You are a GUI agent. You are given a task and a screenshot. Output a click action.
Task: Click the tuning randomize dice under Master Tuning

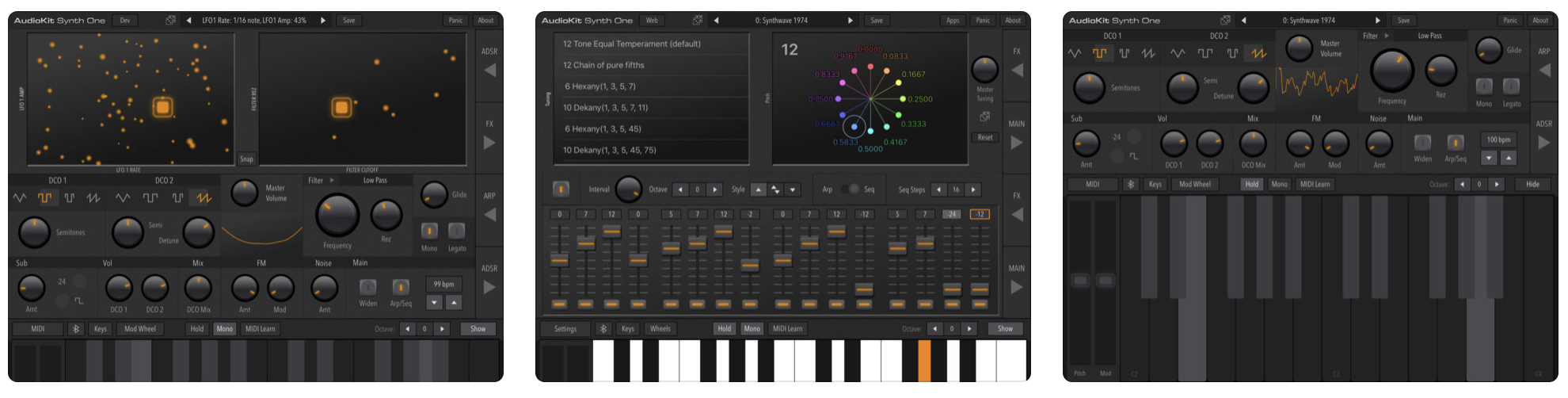pyautogui.click(x=984, y=117)
